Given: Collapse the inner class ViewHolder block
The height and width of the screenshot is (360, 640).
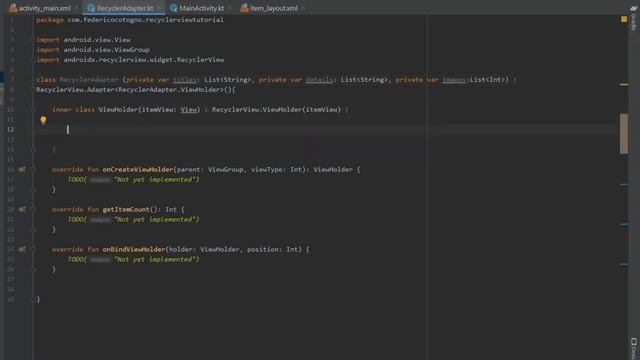Looking at the screenshot, I should [x=33, y=109].
